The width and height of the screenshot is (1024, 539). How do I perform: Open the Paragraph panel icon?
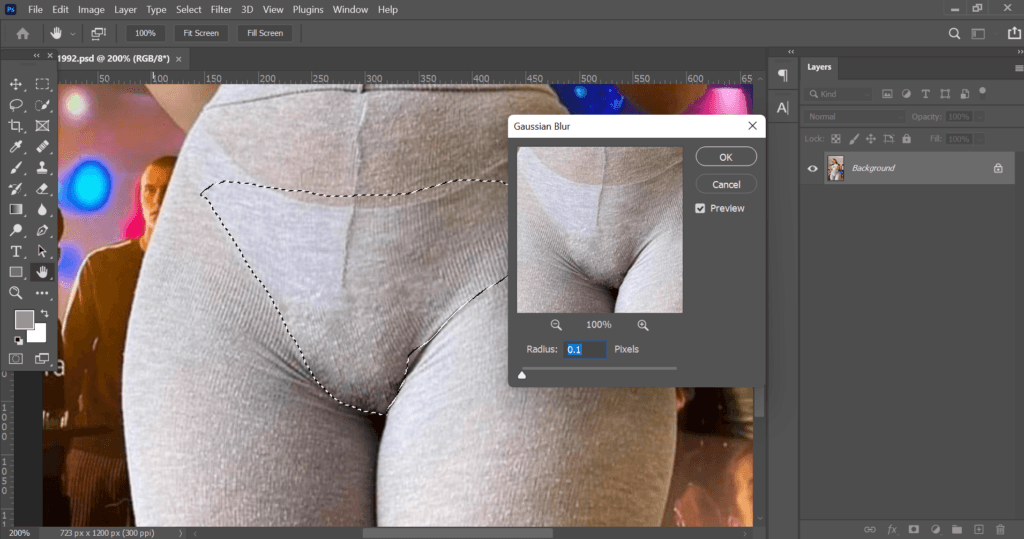(782, 76)
